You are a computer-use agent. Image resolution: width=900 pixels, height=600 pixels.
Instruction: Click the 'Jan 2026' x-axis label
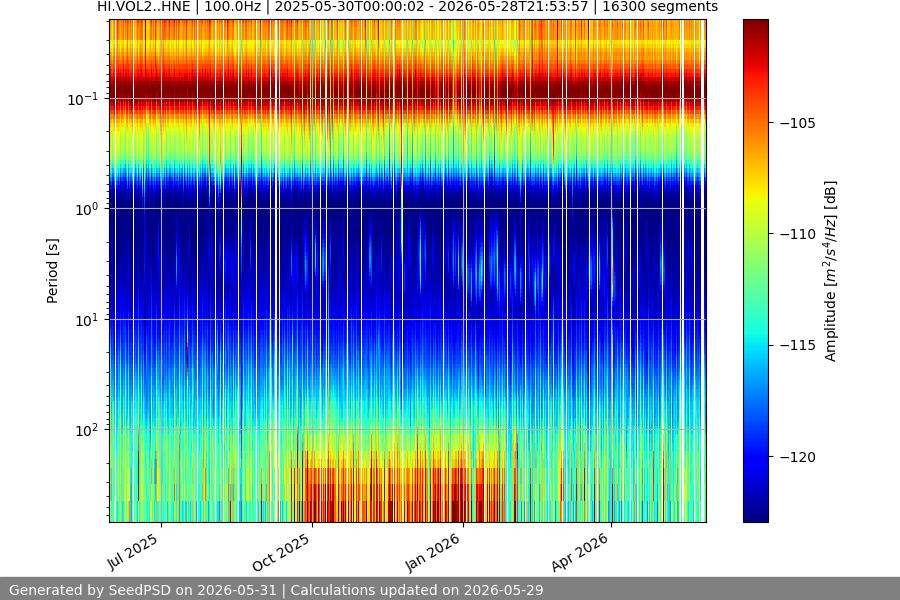(x=432, y=552)
